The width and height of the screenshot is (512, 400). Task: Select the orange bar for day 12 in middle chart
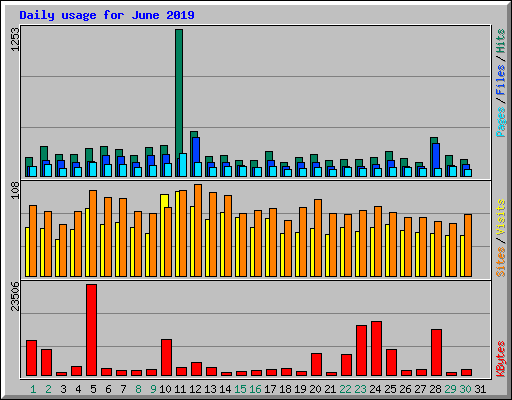198,230
